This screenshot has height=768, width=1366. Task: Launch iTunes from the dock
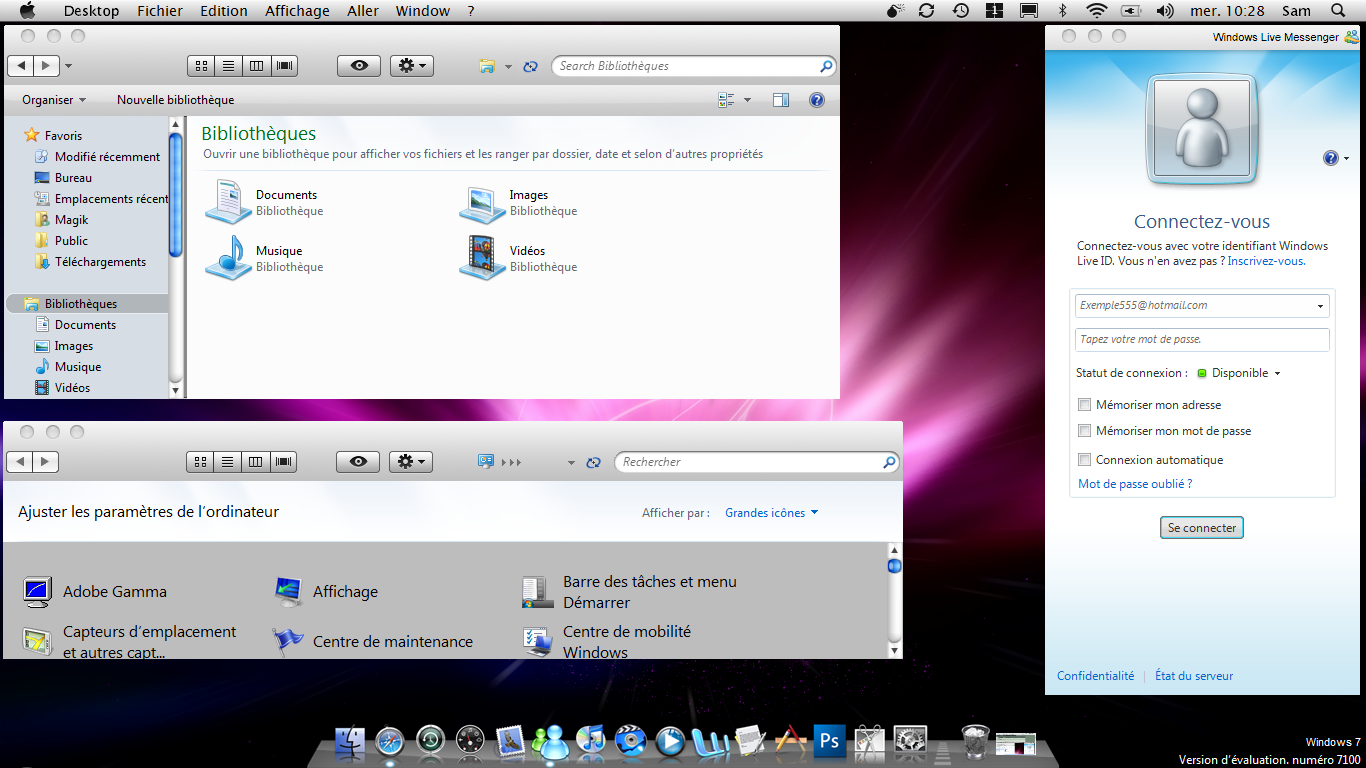coord(591,741)
